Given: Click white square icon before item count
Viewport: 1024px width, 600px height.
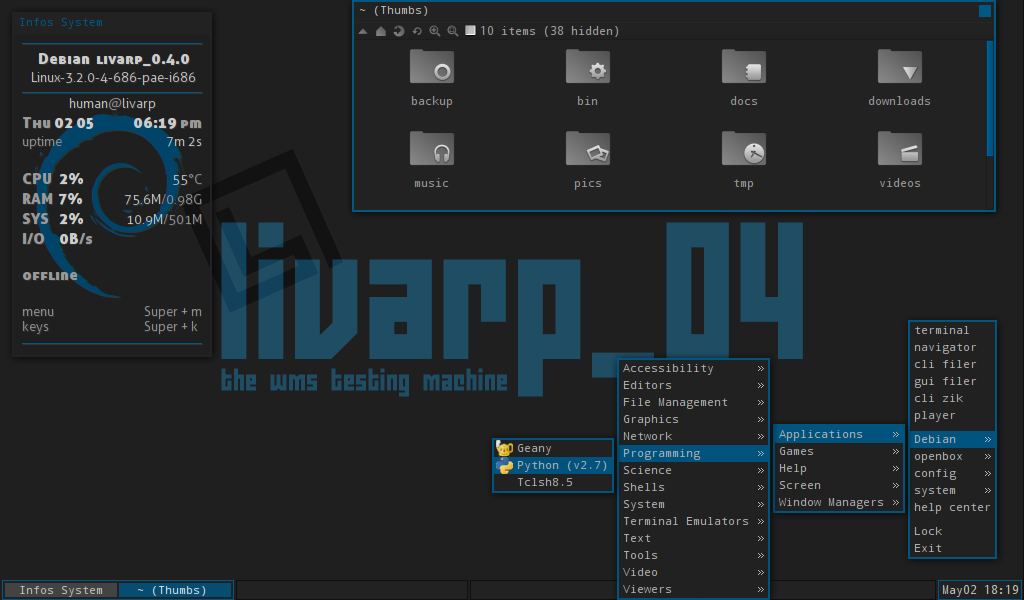Looking at the screenshot, I should coord(470,31).
